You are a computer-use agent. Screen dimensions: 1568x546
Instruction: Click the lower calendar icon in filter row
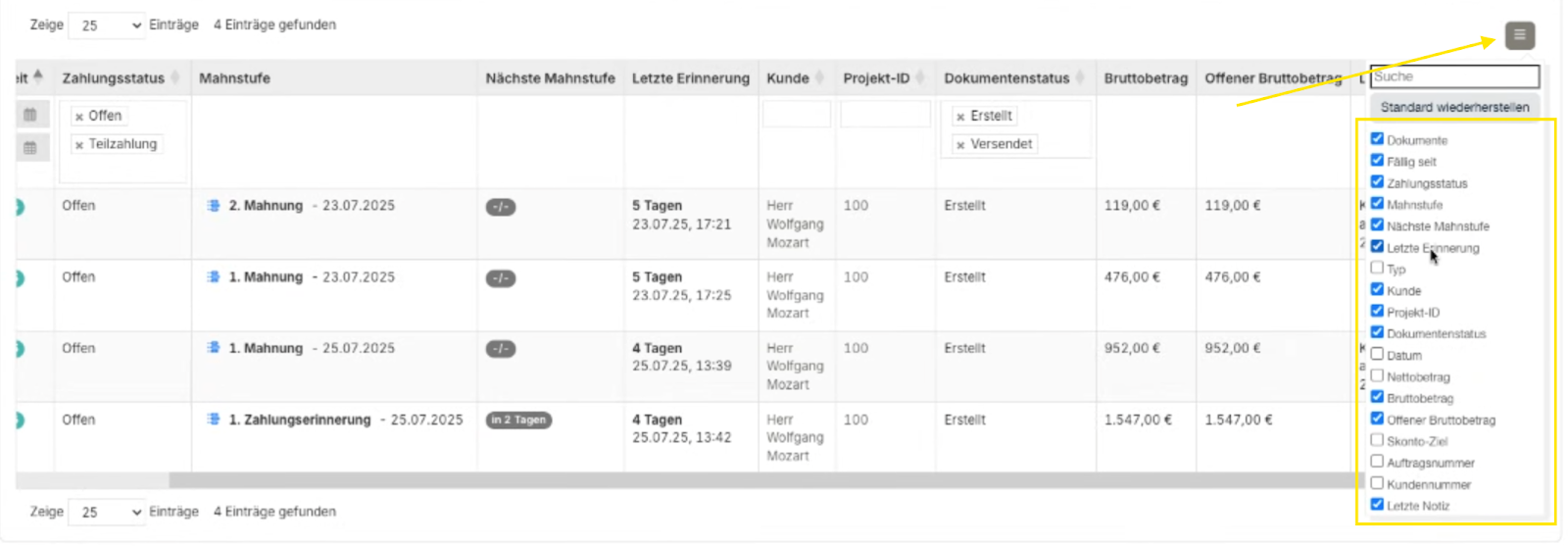coord(30,148)
